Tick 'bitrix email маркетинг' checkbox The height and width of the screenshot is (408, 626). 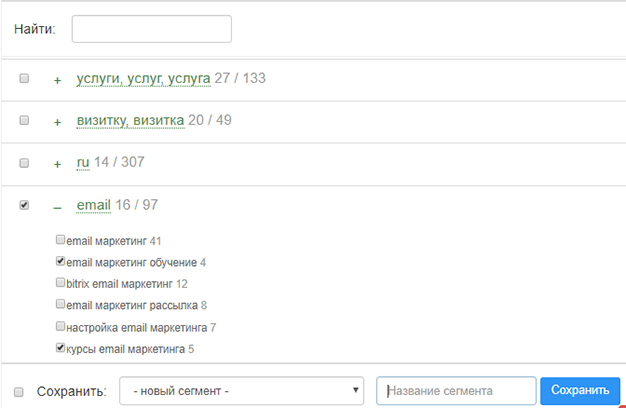point(60,283)
